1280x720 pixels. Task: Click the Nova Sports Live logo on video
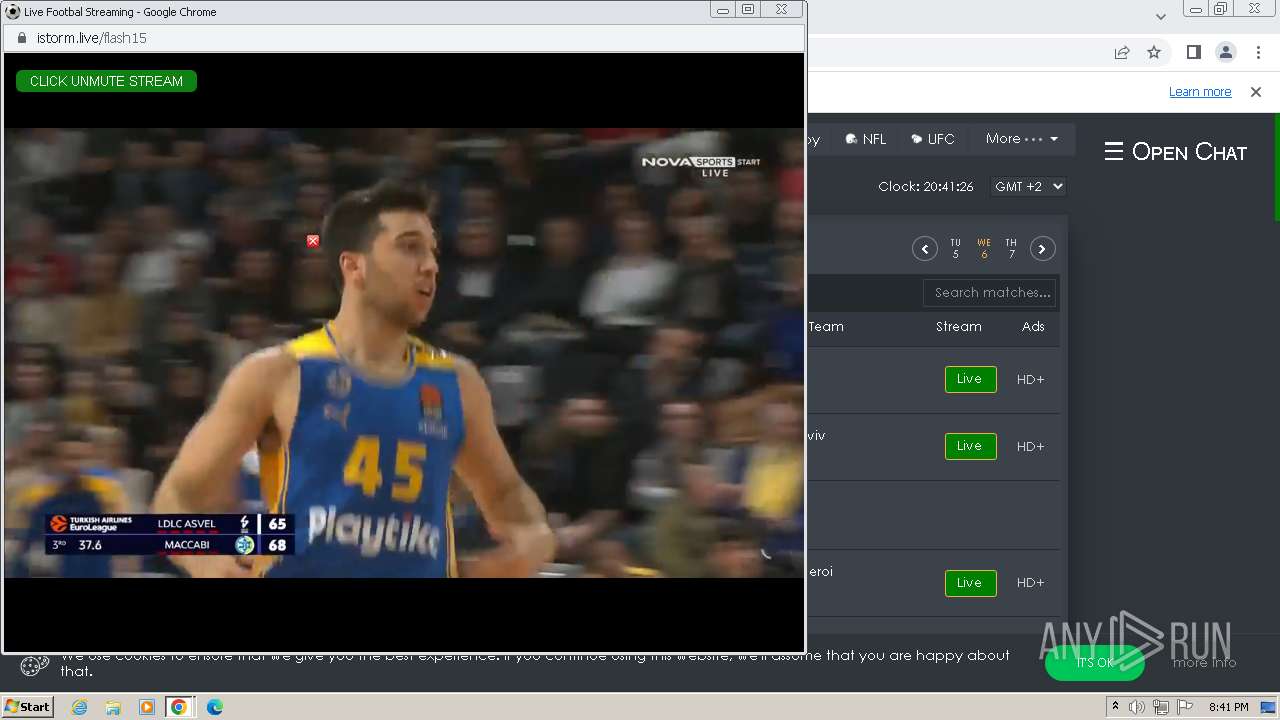point(701,166)
